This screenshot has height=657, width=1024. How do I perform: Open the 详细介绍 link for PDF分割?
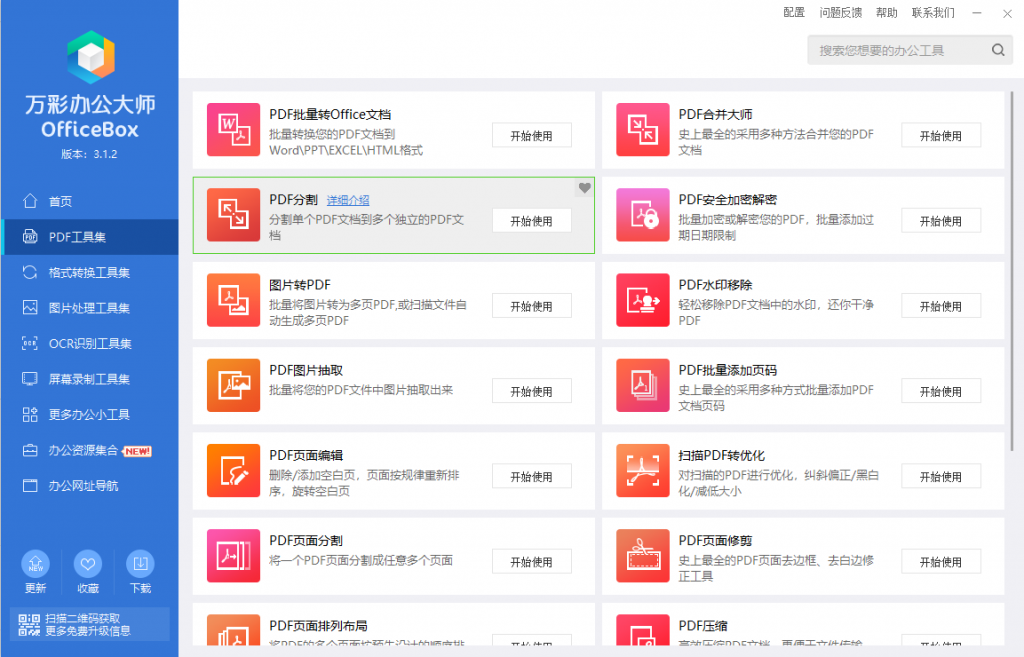click(x=348, y=199)
